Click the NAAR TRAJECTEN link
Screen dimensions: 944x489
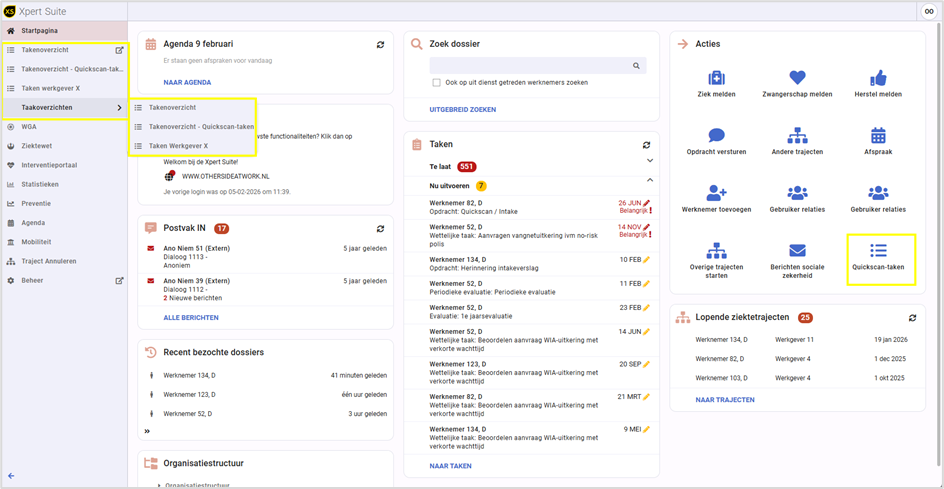725,400
